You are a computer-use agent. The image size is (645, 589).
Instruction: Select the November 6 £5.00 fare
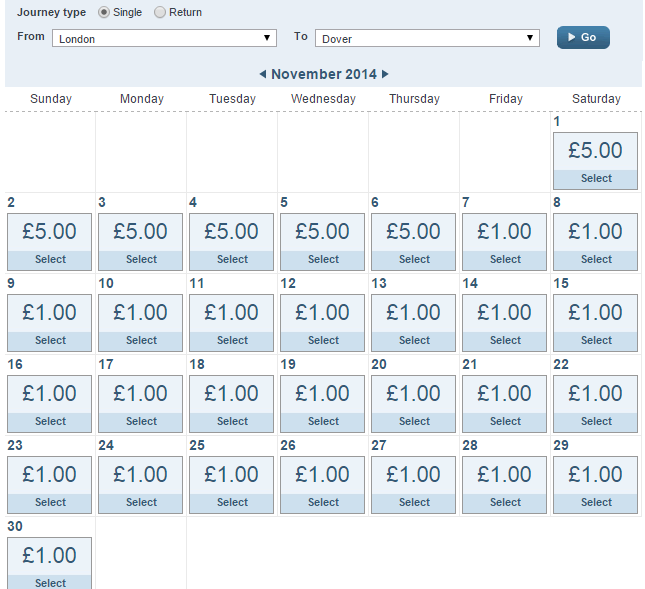pos(413,242)
